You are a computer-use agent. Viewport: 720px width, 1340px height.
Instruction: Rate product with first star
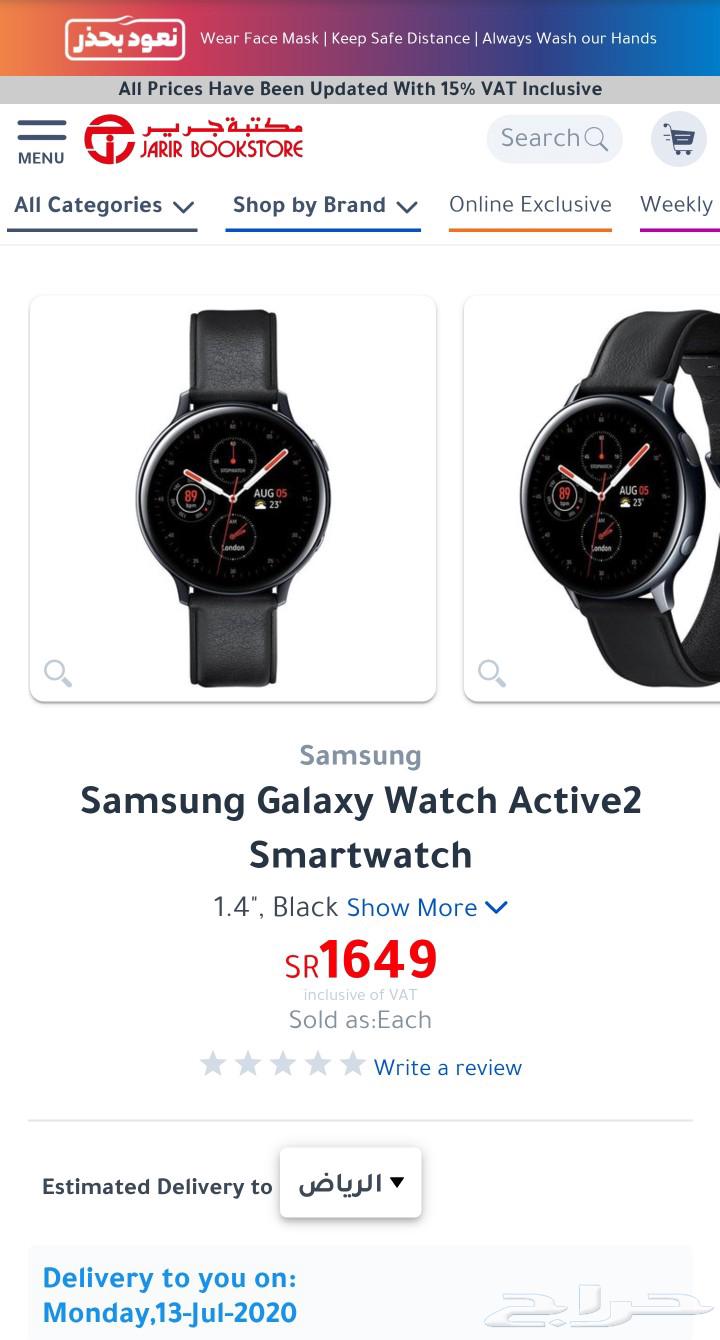[212, 1063]
